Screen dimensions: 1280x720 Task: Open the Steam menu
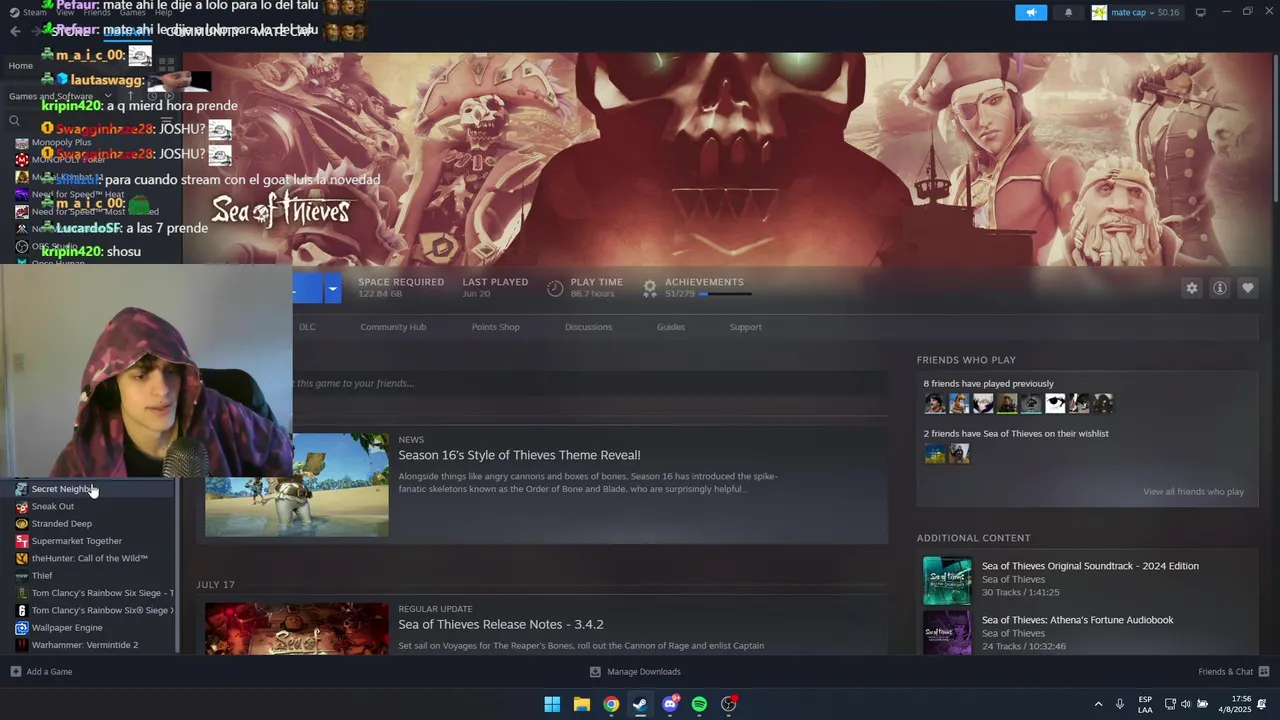tap(35, 12)
